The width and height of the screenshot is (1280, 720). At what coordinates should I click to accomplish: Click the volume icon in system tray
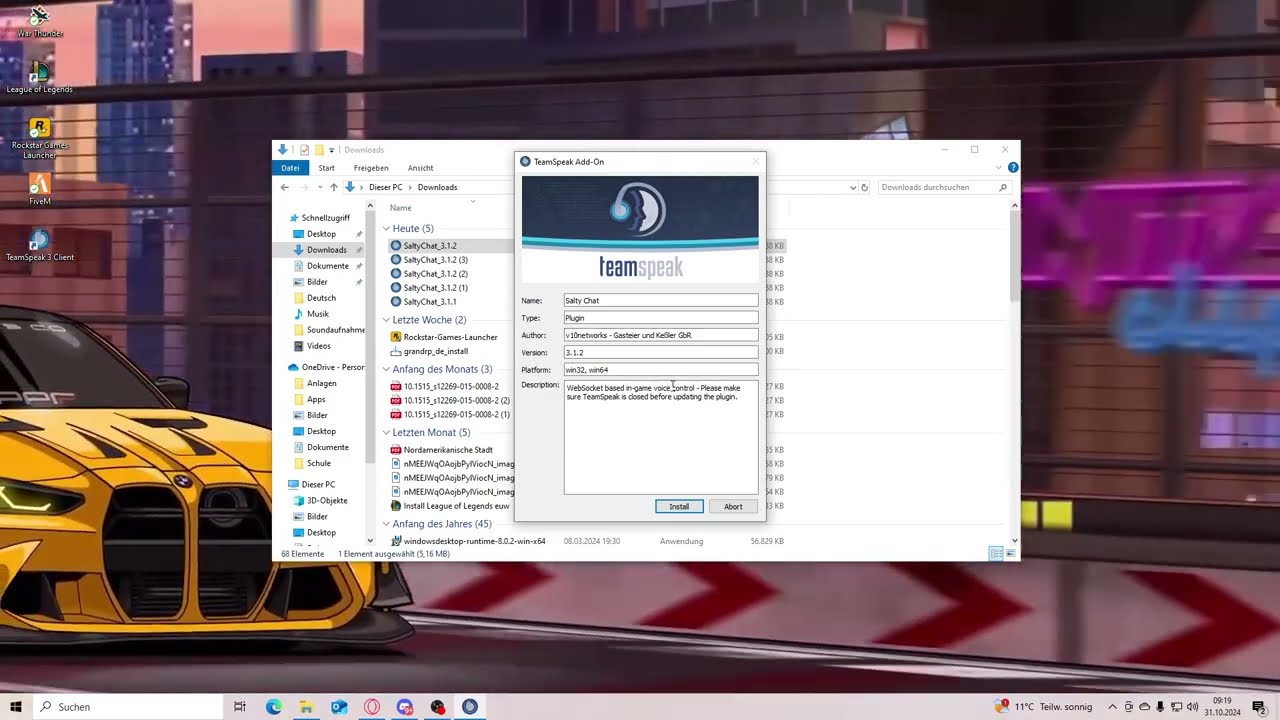click(1192, 707)
